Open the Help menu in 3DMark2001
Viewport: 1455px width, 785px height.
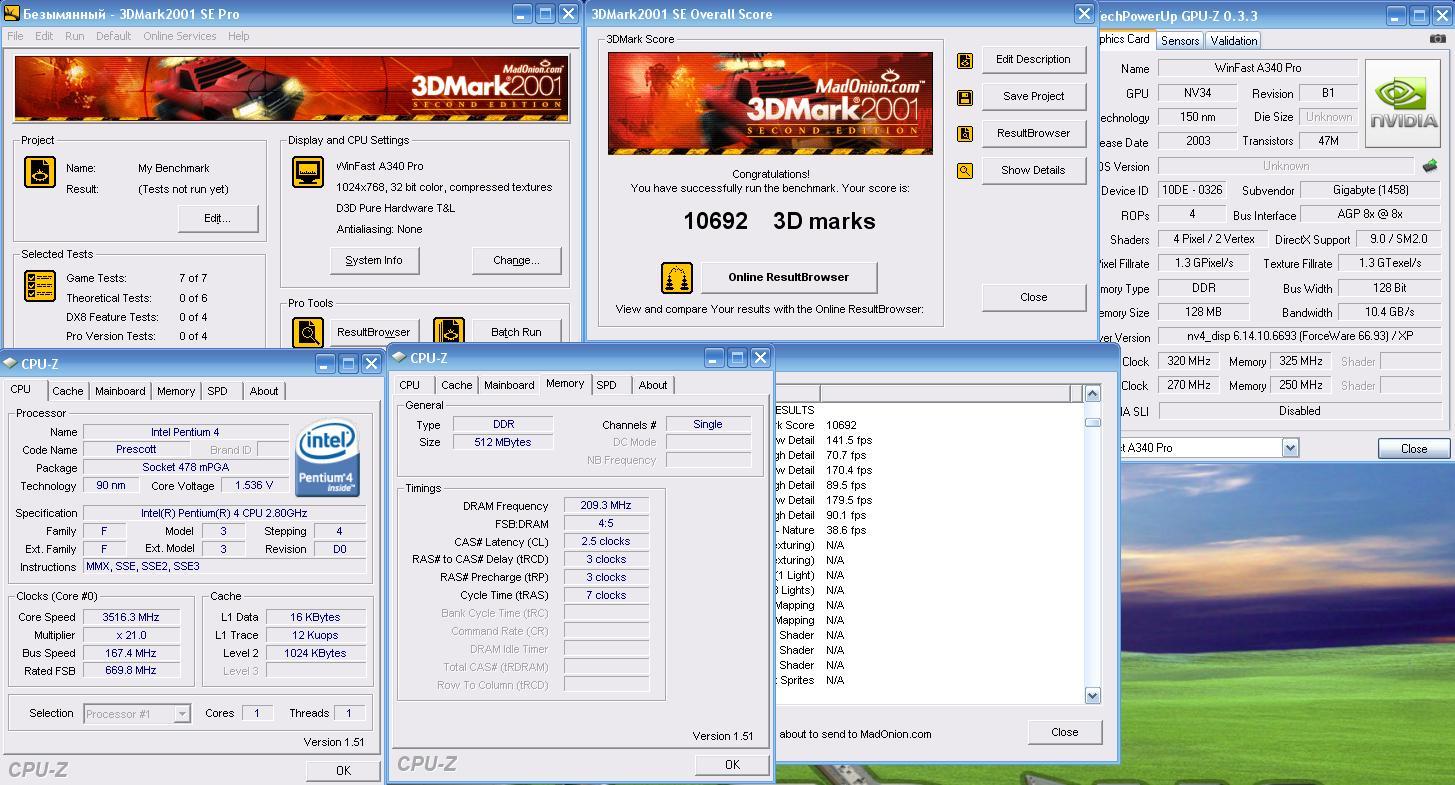[238, 36]
